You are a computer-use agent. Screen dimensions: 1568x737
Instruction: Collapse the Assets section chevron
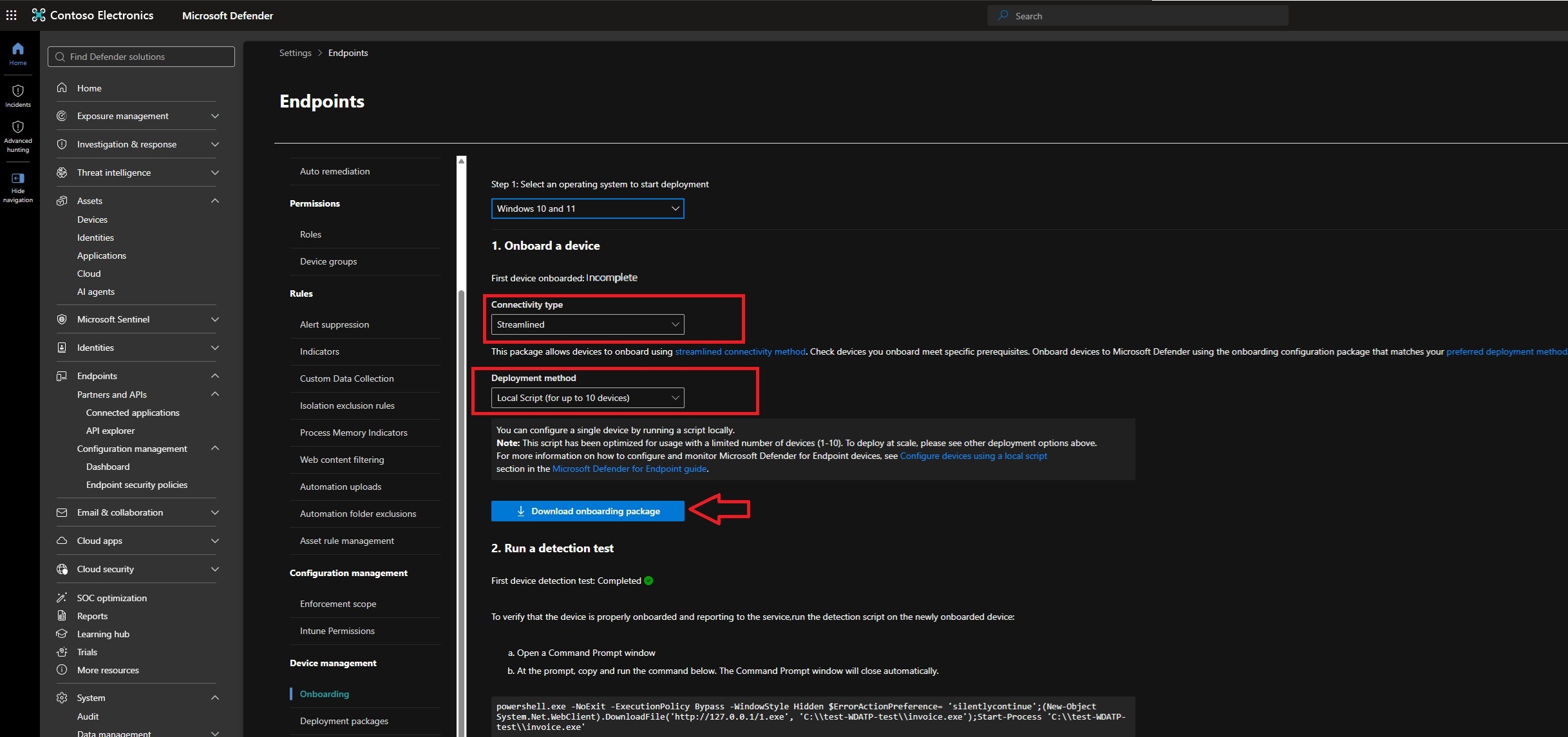tap(215, 201)
